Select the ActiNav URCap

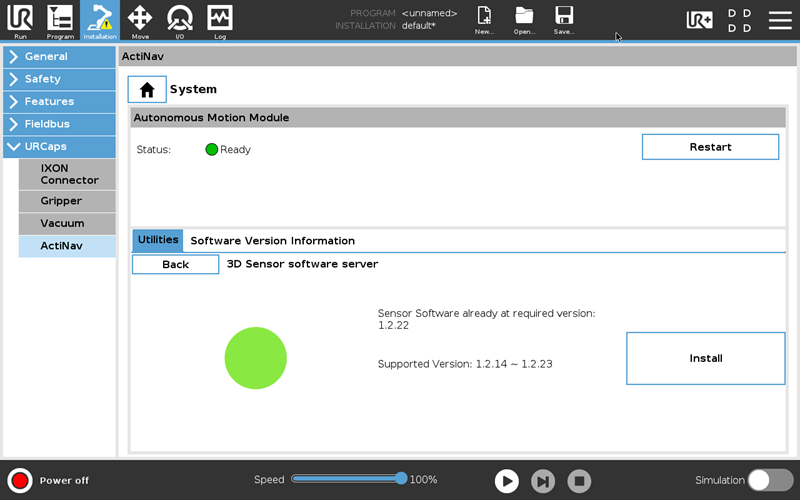pos(67,246)
